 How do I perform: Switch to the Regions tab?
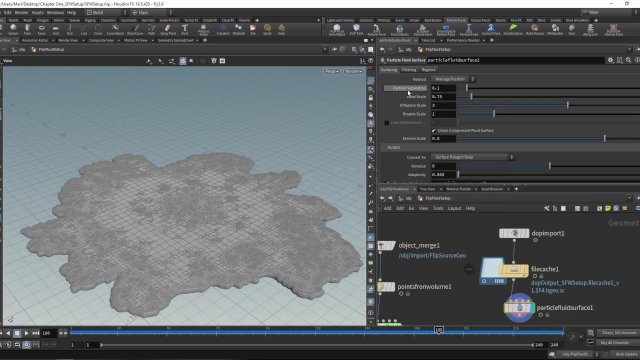(429, 70)
